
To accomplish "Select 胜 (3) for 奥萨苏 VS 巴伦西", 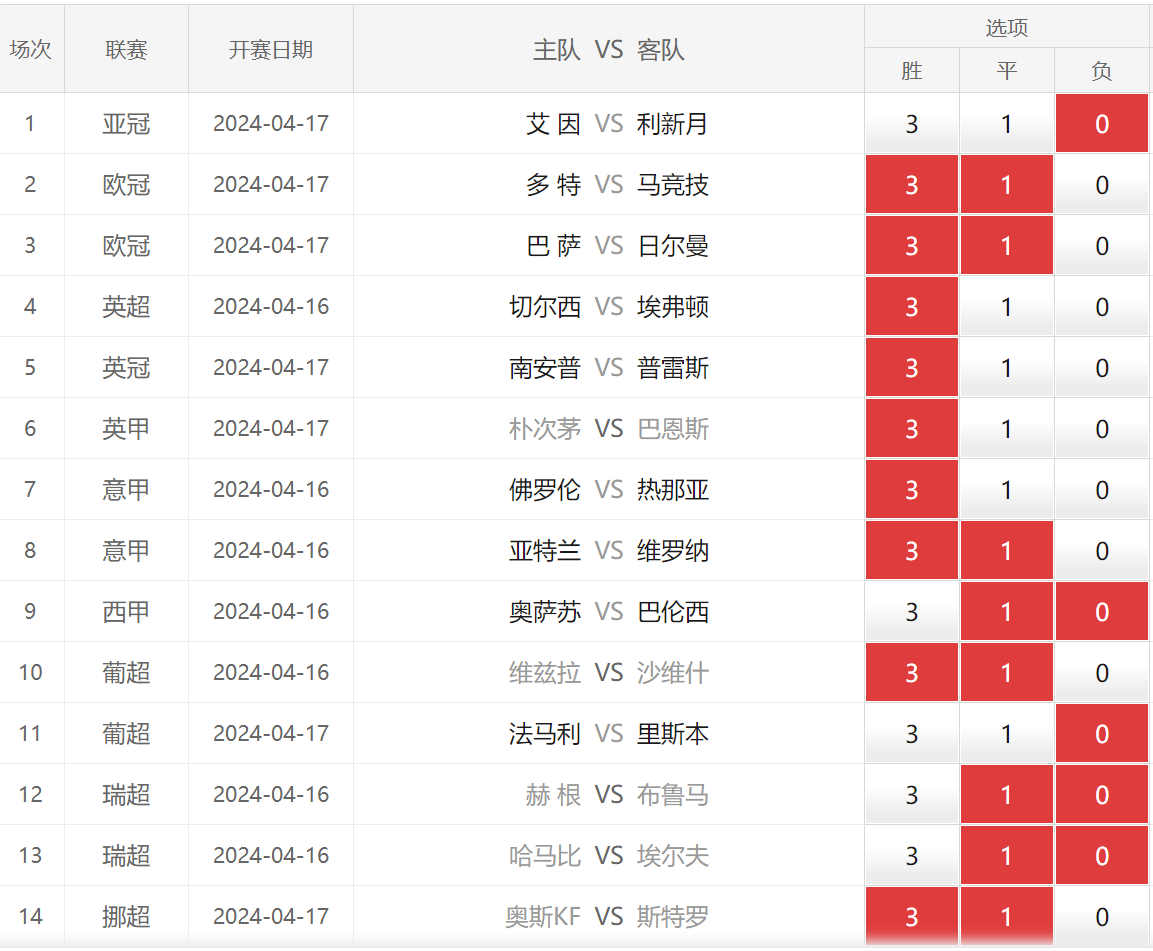I will [x=912, y=612].
